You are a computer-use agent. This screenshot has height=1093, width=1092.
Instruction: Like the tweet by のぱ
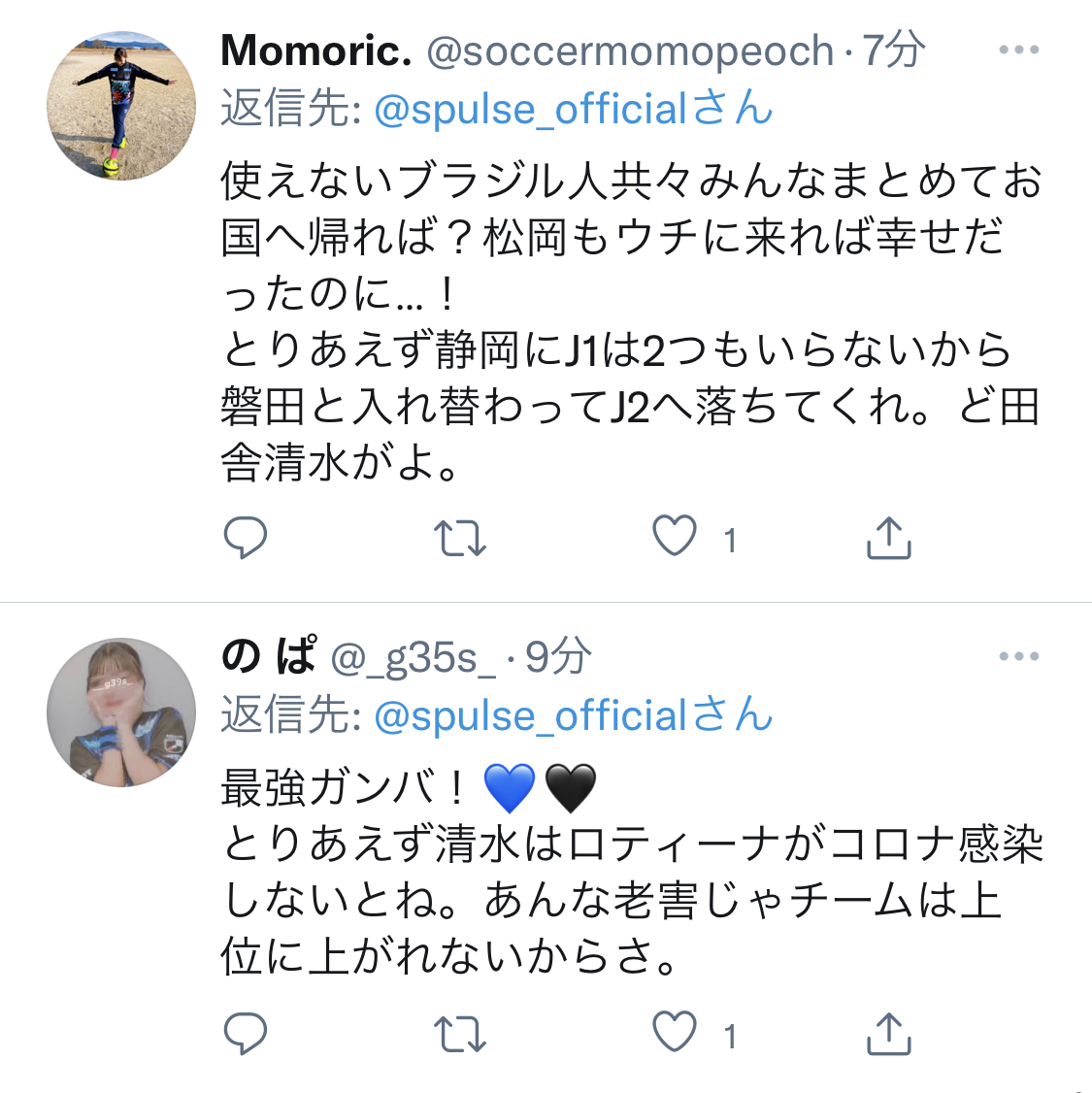click(x=675, y=1033)
